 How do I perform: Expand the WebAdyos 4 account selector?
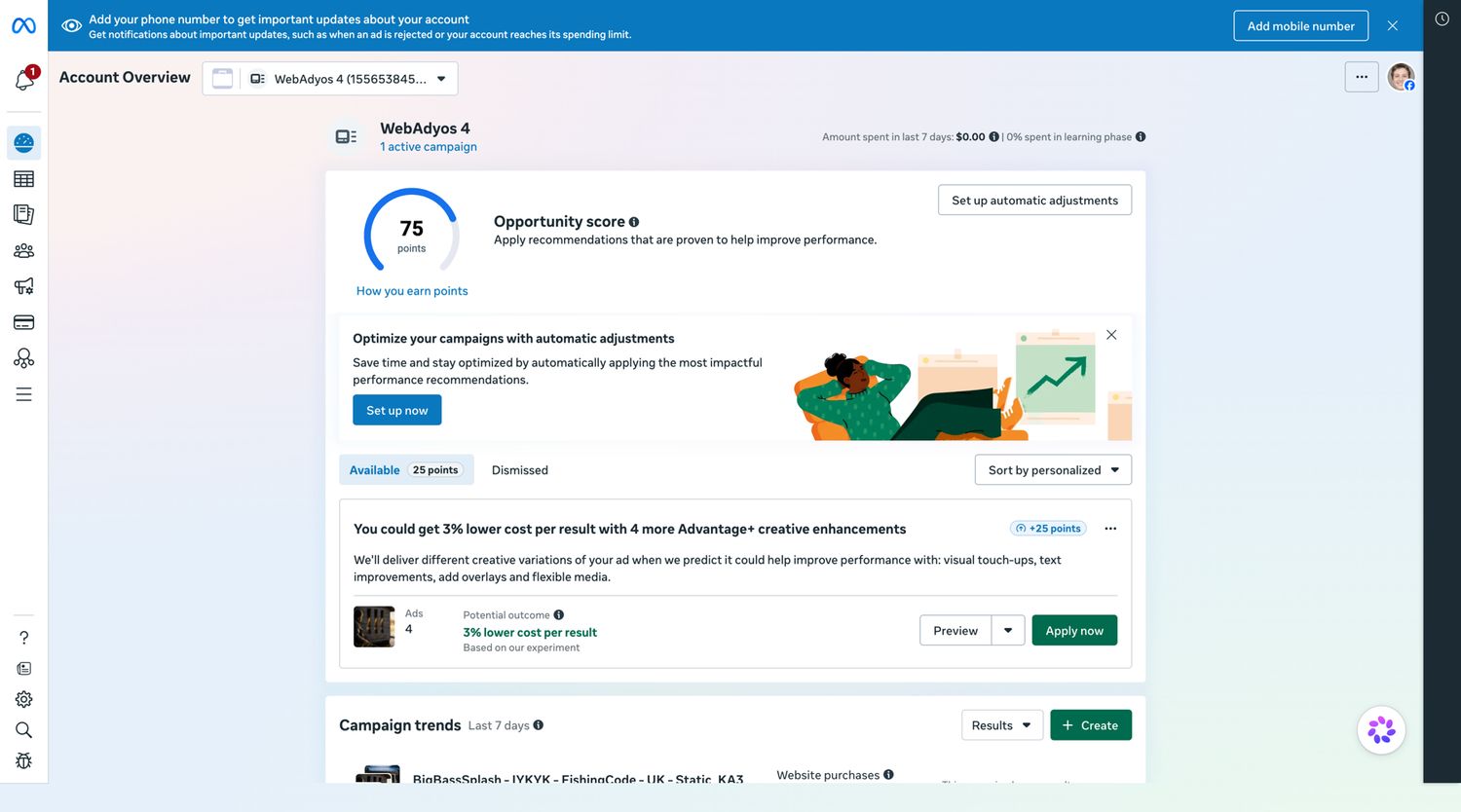click(330, 79)
